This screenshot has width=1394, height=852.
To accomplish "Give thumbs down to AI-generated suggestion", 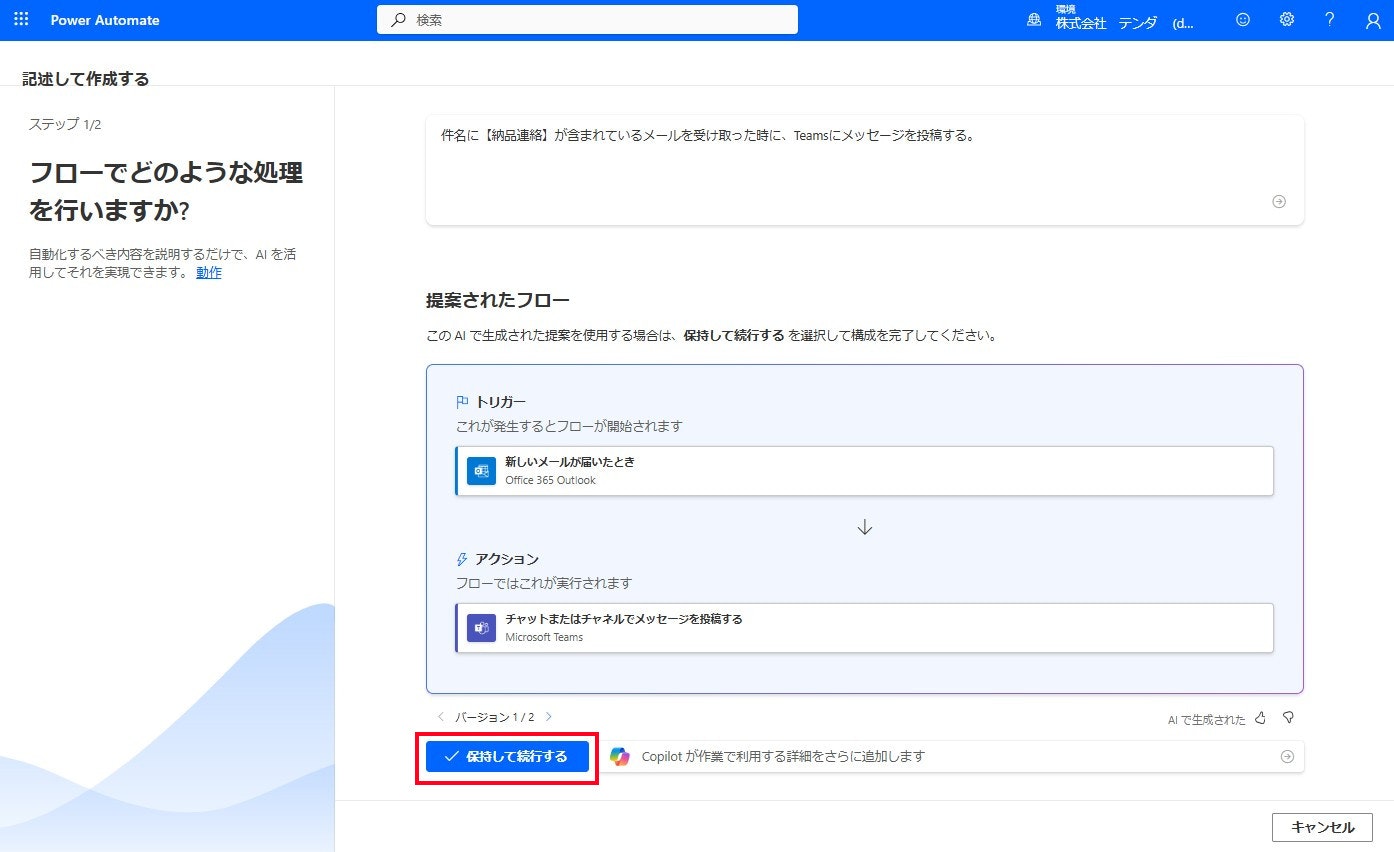I will (x=1289, y=717).
